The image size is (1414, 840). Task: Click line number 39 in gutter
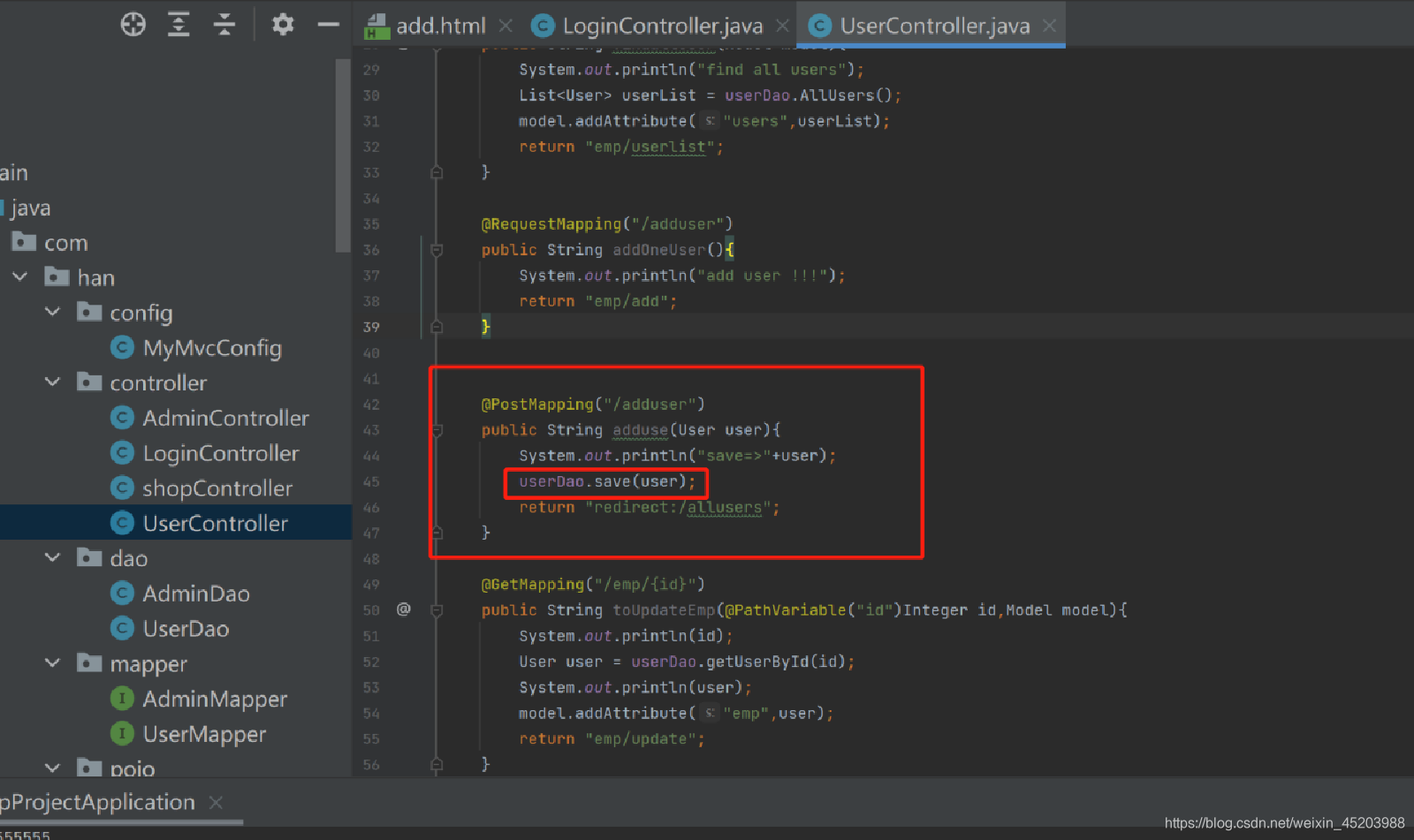(371, 327)
